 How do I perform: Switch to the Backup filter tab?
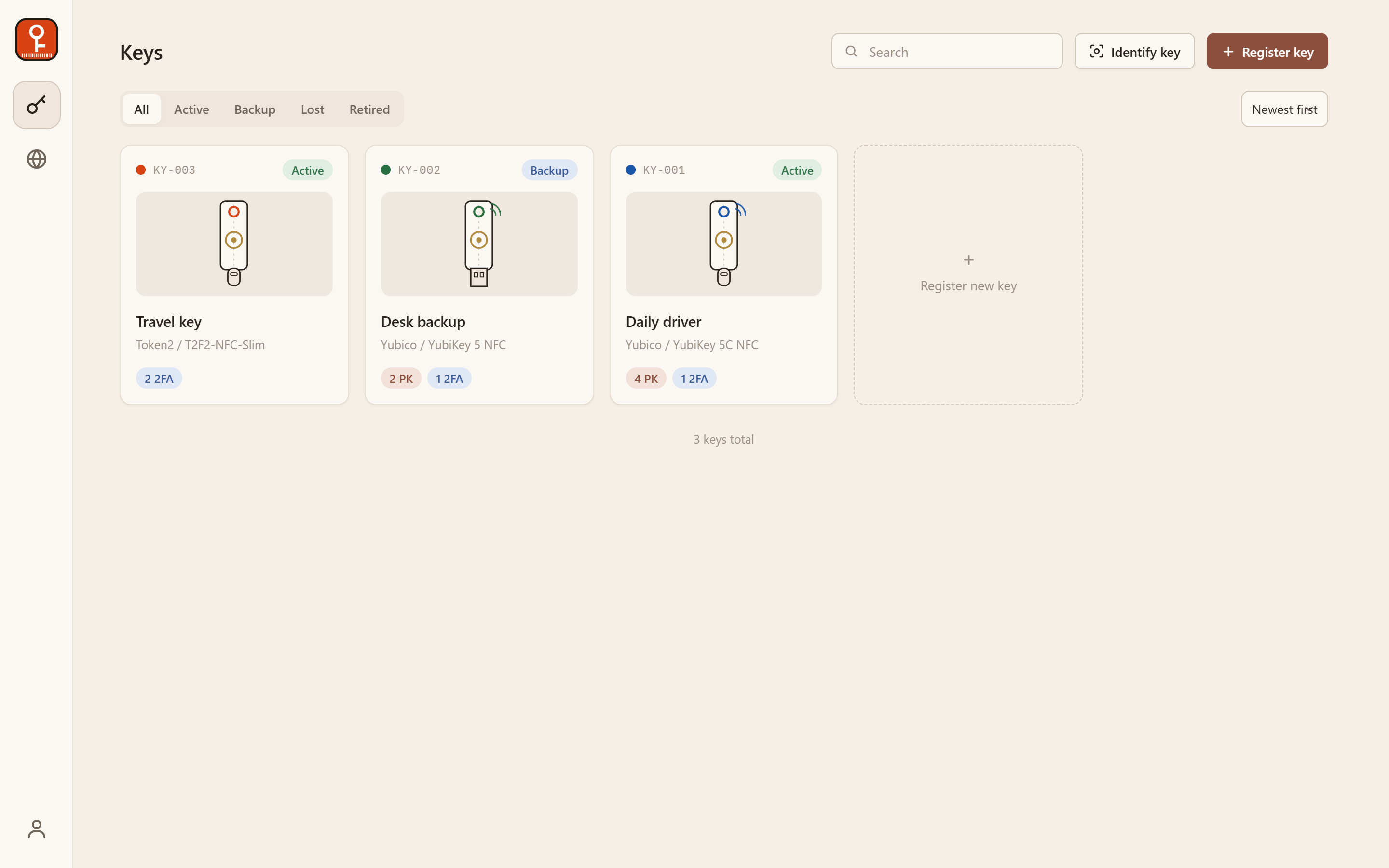click(x=255, y=109)
